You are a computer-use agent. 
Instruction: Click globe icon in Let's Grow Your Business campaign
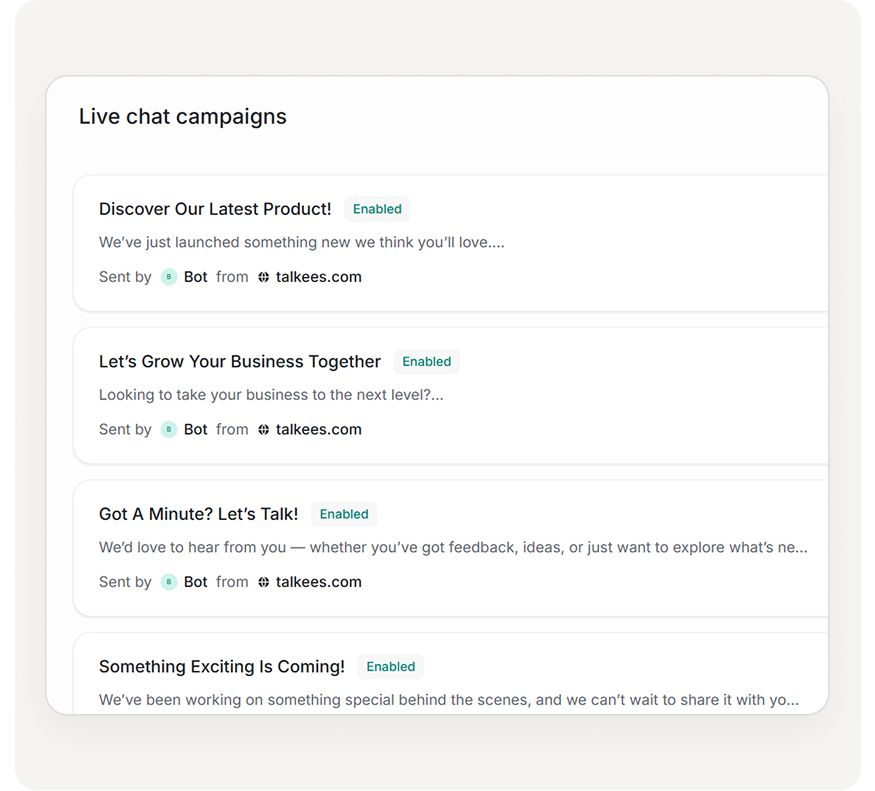point(264,430)
